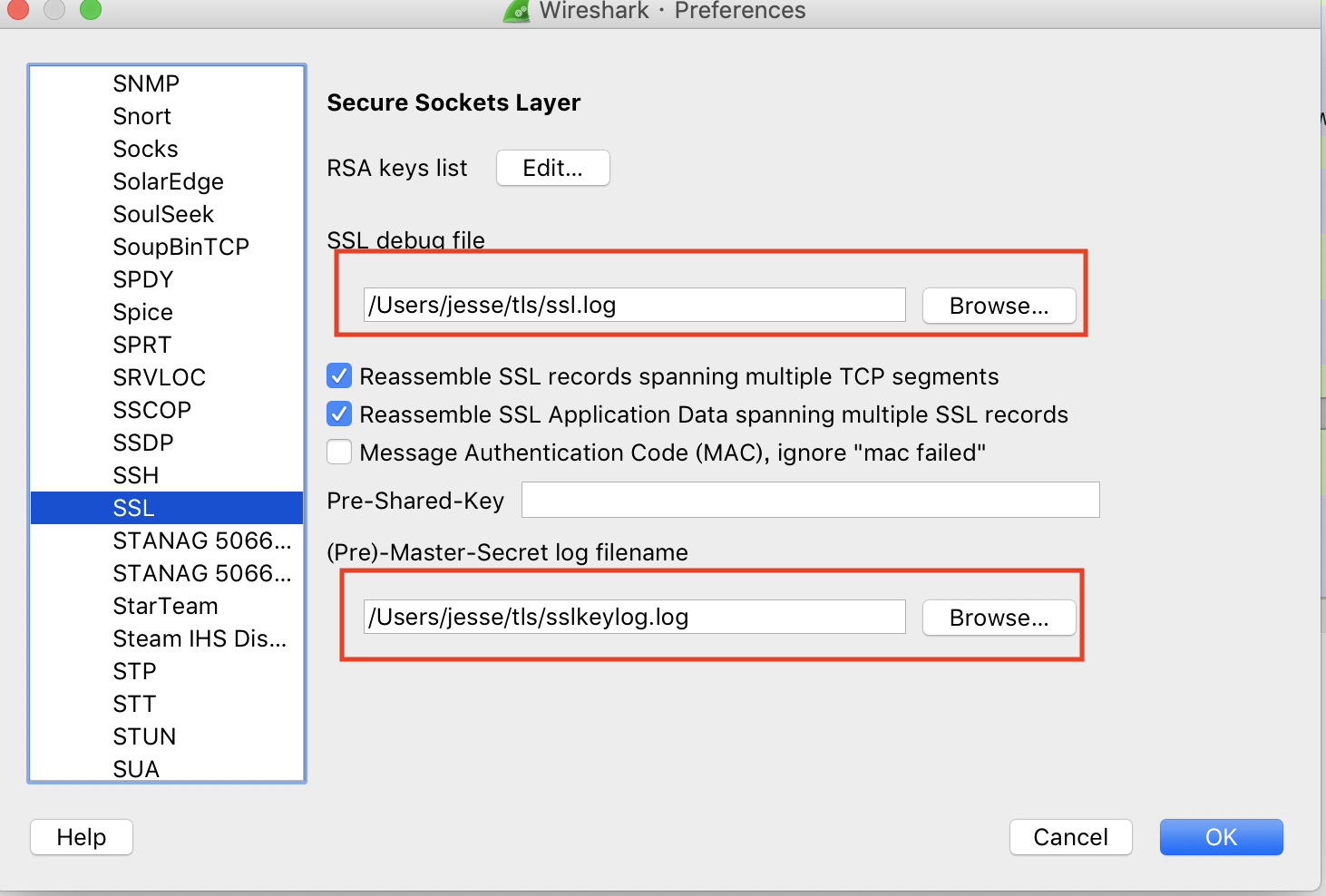1326x896 pixels.
Task: Click the highlighted SSL protocol entry
Action: 167,508
